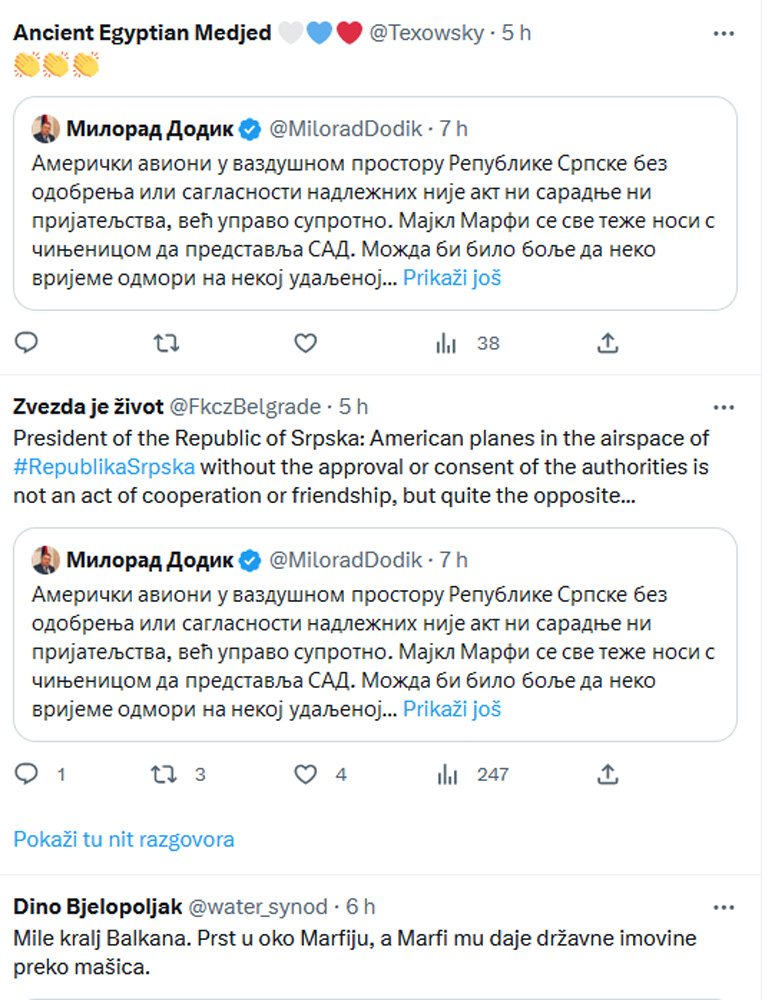Open @FkczBelgrade profile handle

click(245, 407)
